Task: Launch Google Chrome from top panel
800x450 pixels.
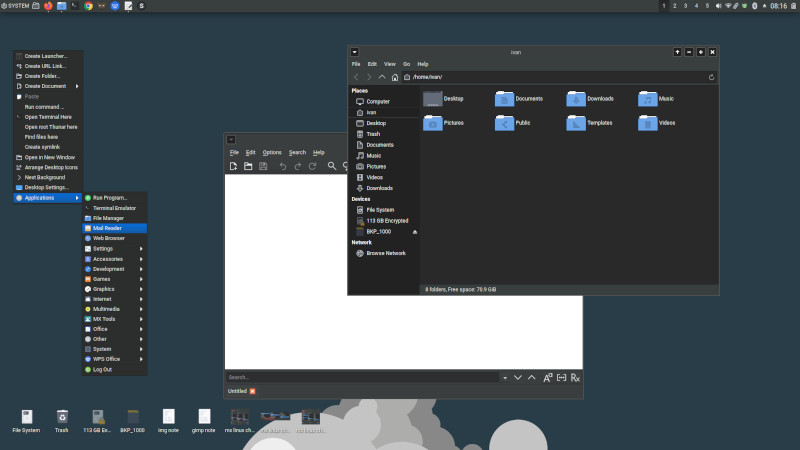Action: point(88,6)
